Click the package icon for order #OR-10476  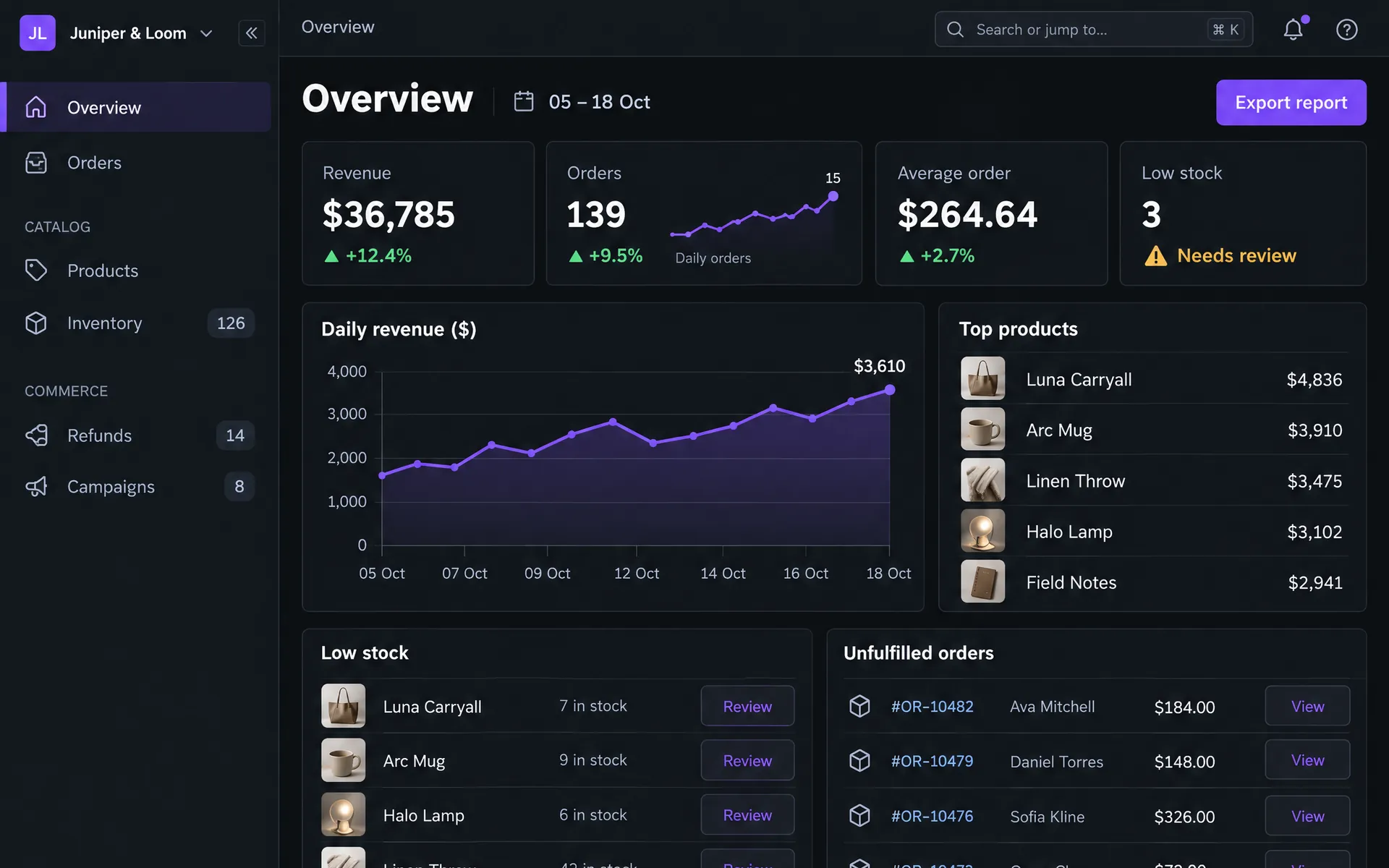(859, 816)
